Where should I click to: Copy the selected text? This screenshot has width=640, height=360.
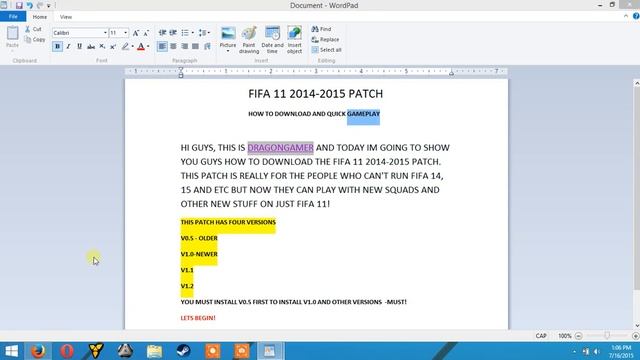coord(35,40)
